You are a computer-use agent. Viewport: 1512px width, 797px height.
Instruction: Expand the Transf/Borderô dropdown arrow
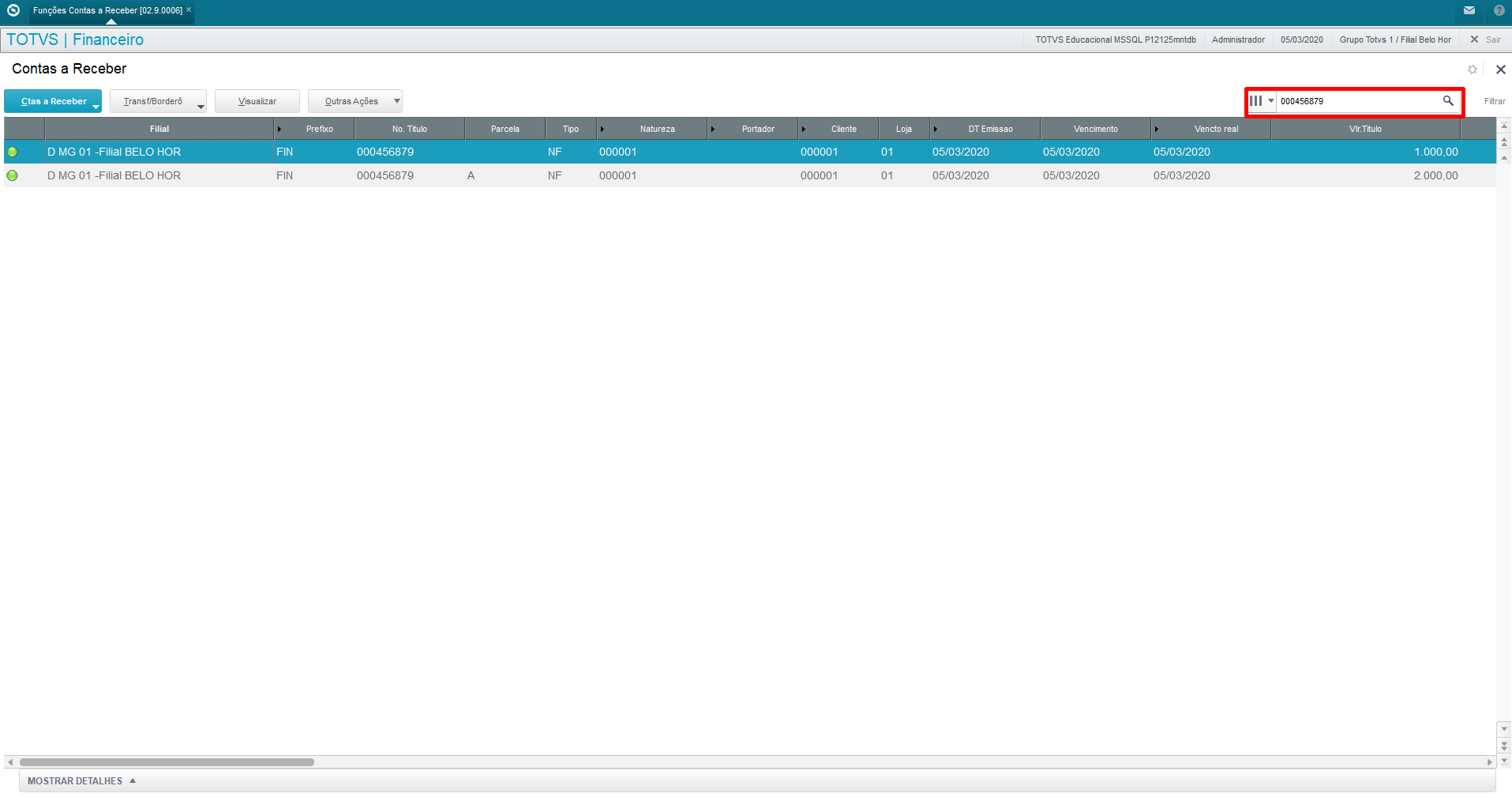[201, 107]
